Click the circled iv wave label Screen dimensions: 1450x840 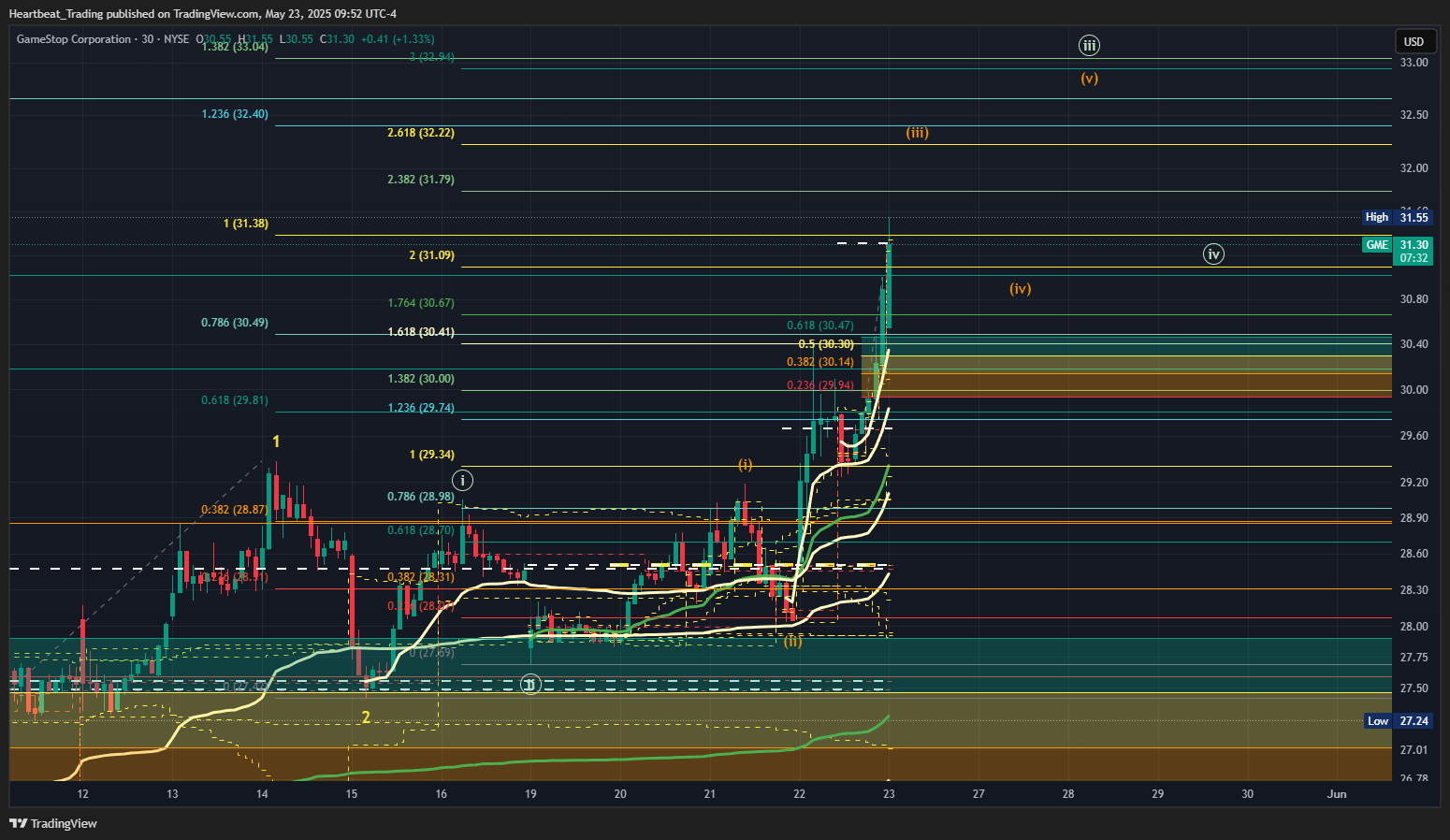coord(1213,253)
